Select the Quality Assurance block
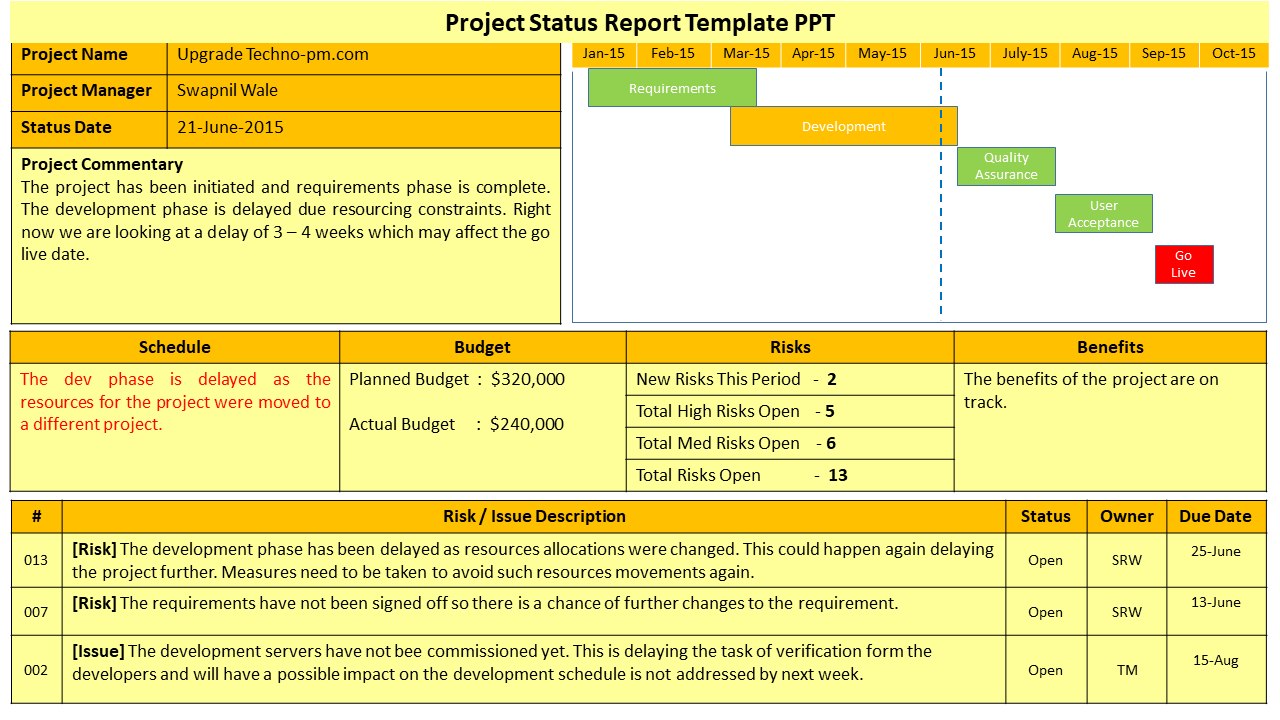The height and width of the screenshot is (720, 1280). pos(1006,166)
